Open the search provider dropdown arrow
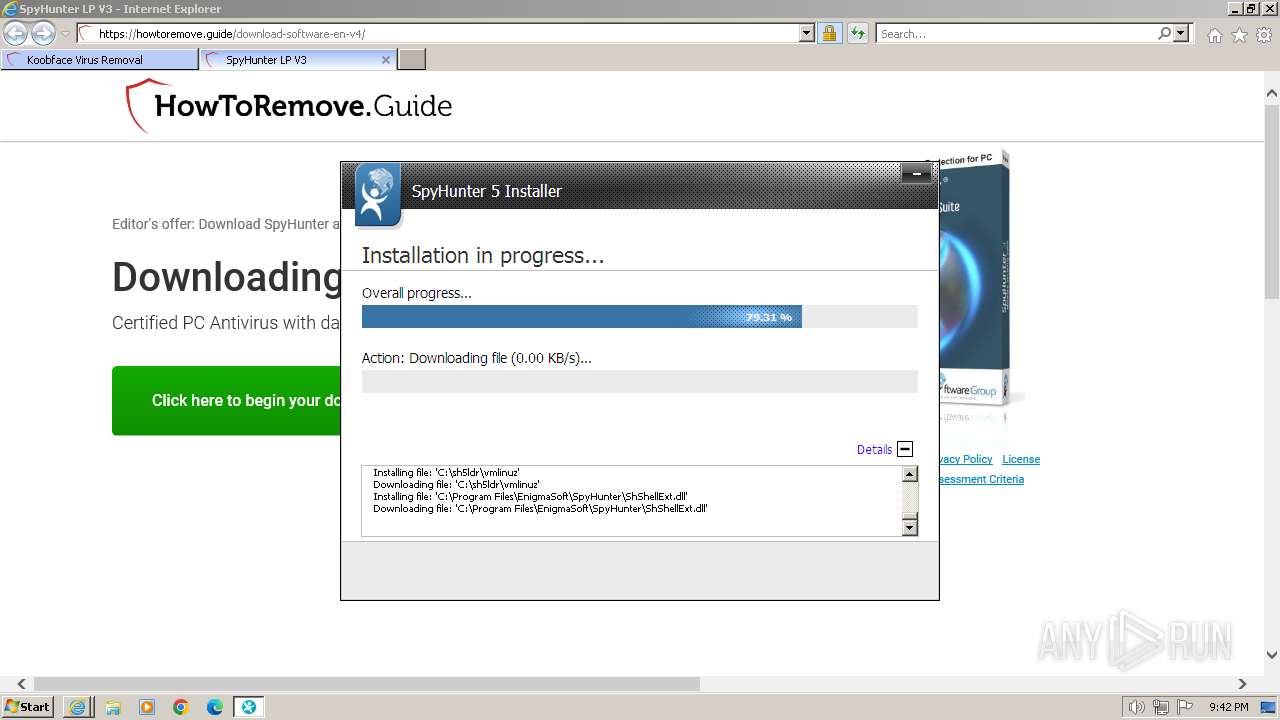Screen dimensions: 1280x720 [1181, 33]
